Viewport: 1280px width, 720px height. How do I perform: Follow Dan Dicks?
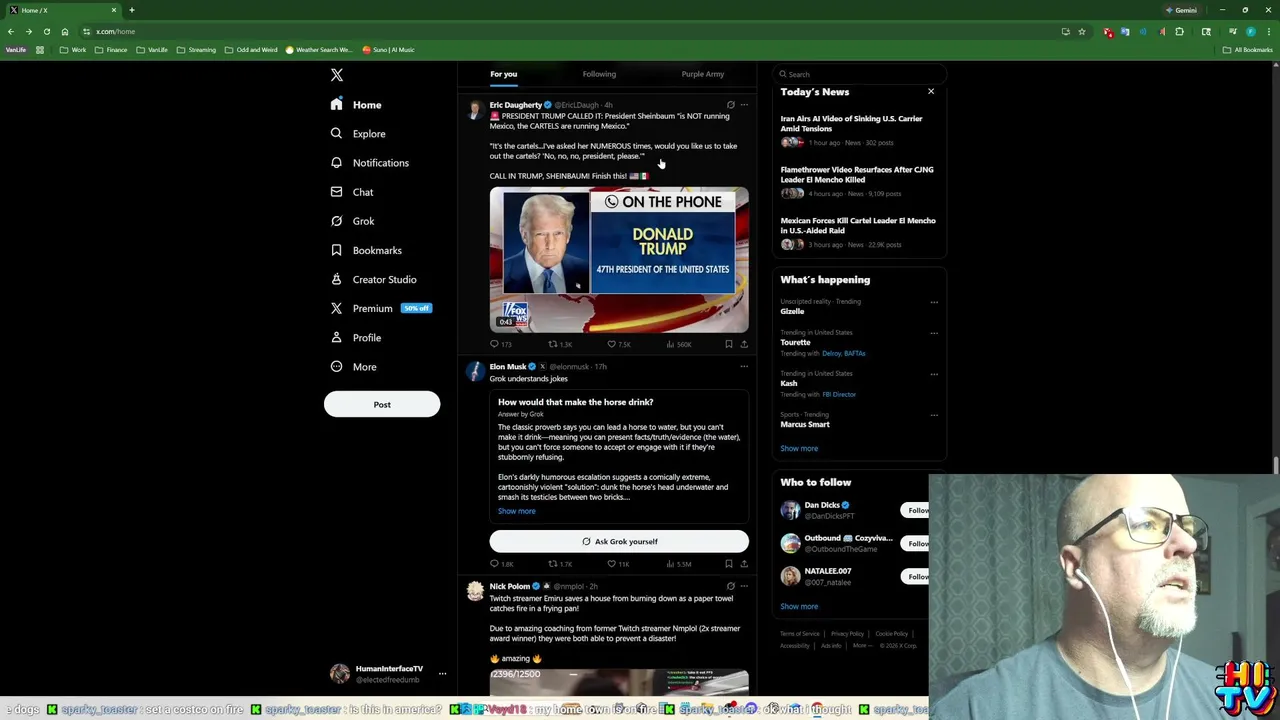(915, 510)
